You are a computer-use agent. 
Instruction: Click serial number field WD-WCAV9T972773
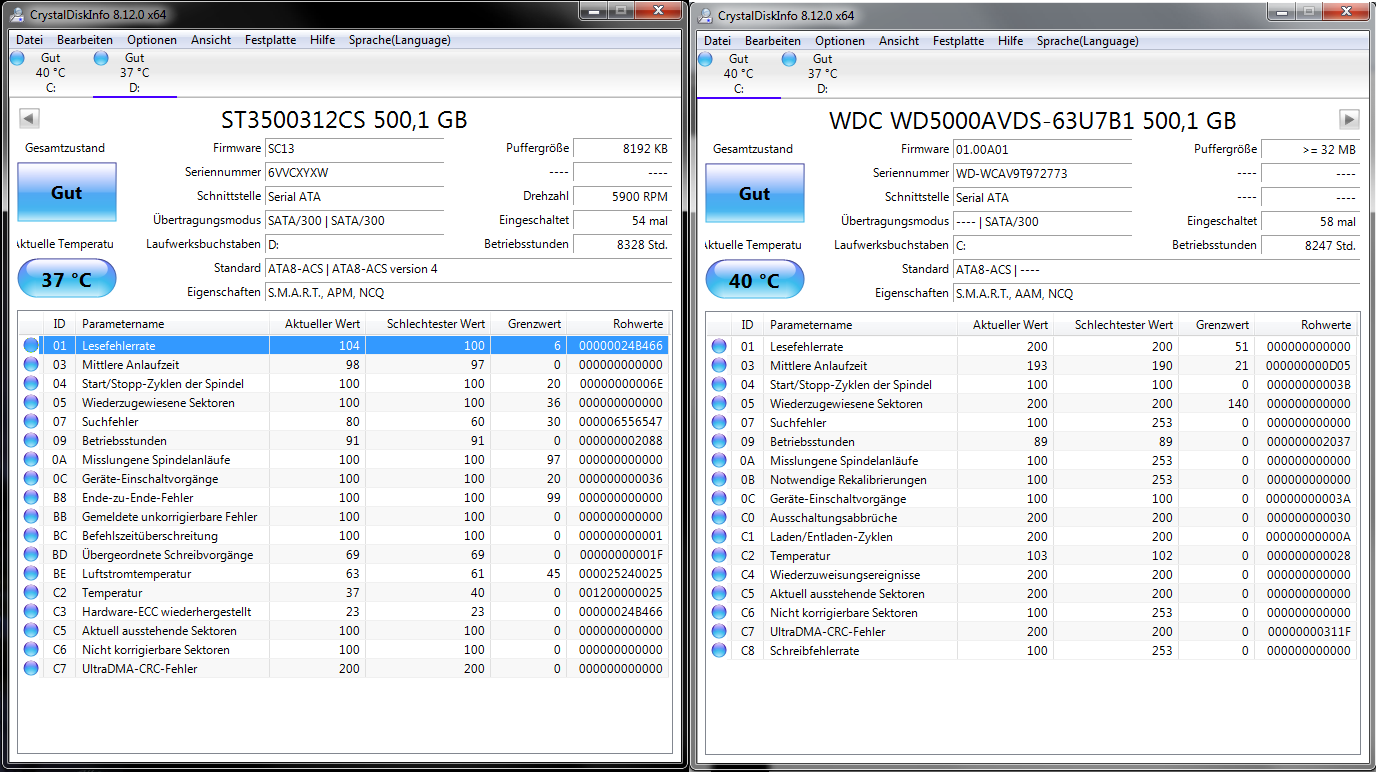click(1042, 173)
